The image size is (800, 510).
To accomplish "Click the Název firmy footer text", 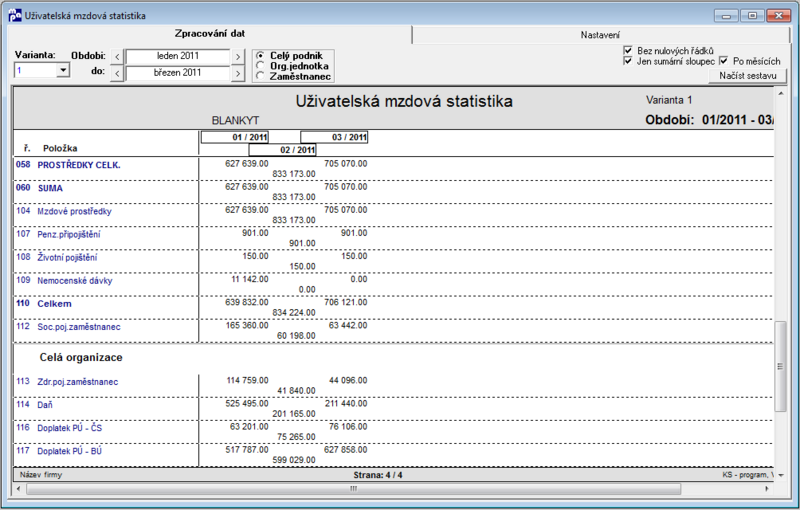I will pyautogui.click(x=41, y=475).
